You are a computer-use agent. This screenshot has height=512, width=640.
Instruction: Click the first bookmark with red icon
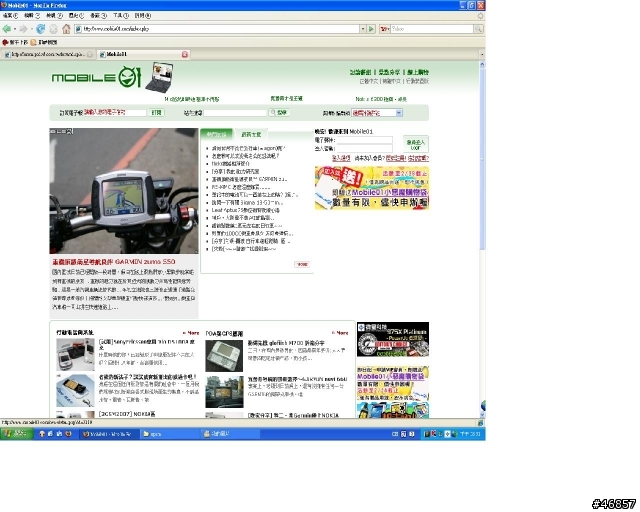click(15, 42)
